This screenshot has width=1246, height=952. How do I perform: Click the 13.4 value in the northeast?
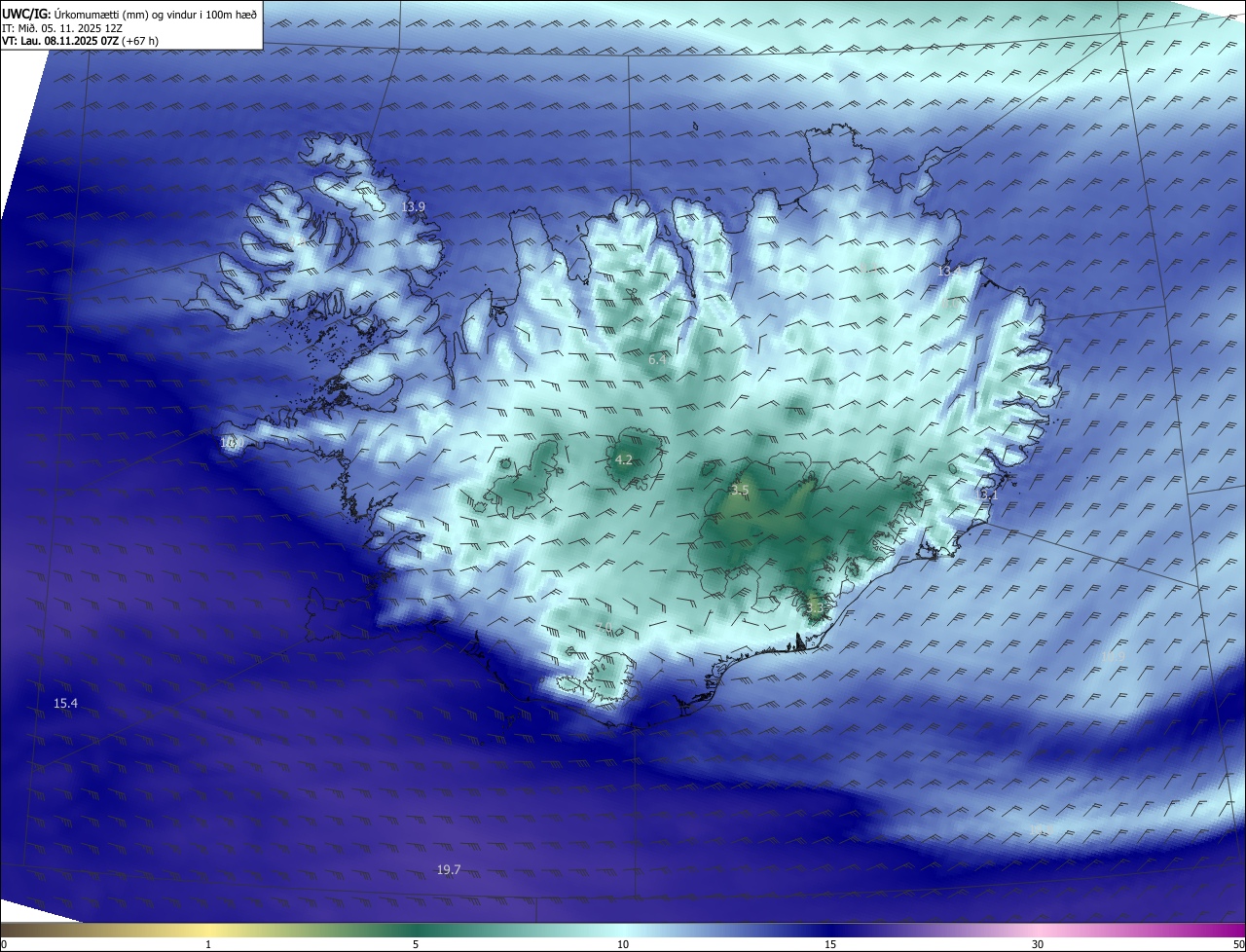tap(948, 271)
